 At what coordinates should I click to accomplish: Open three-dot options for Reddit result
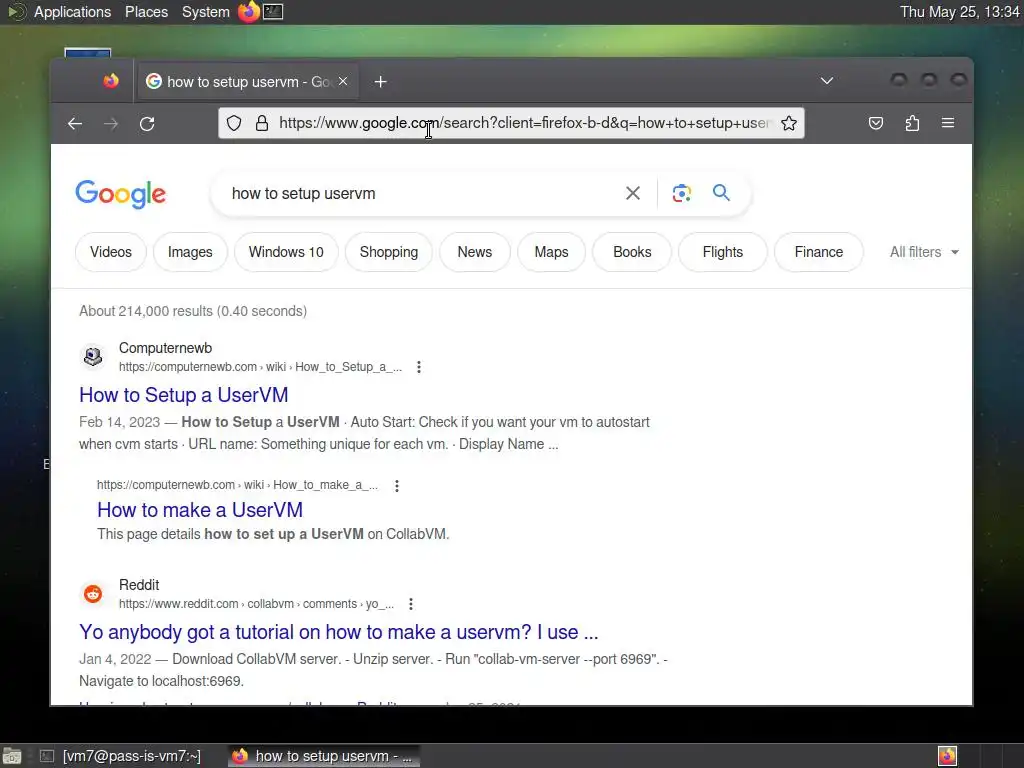[x=411, y=604]
